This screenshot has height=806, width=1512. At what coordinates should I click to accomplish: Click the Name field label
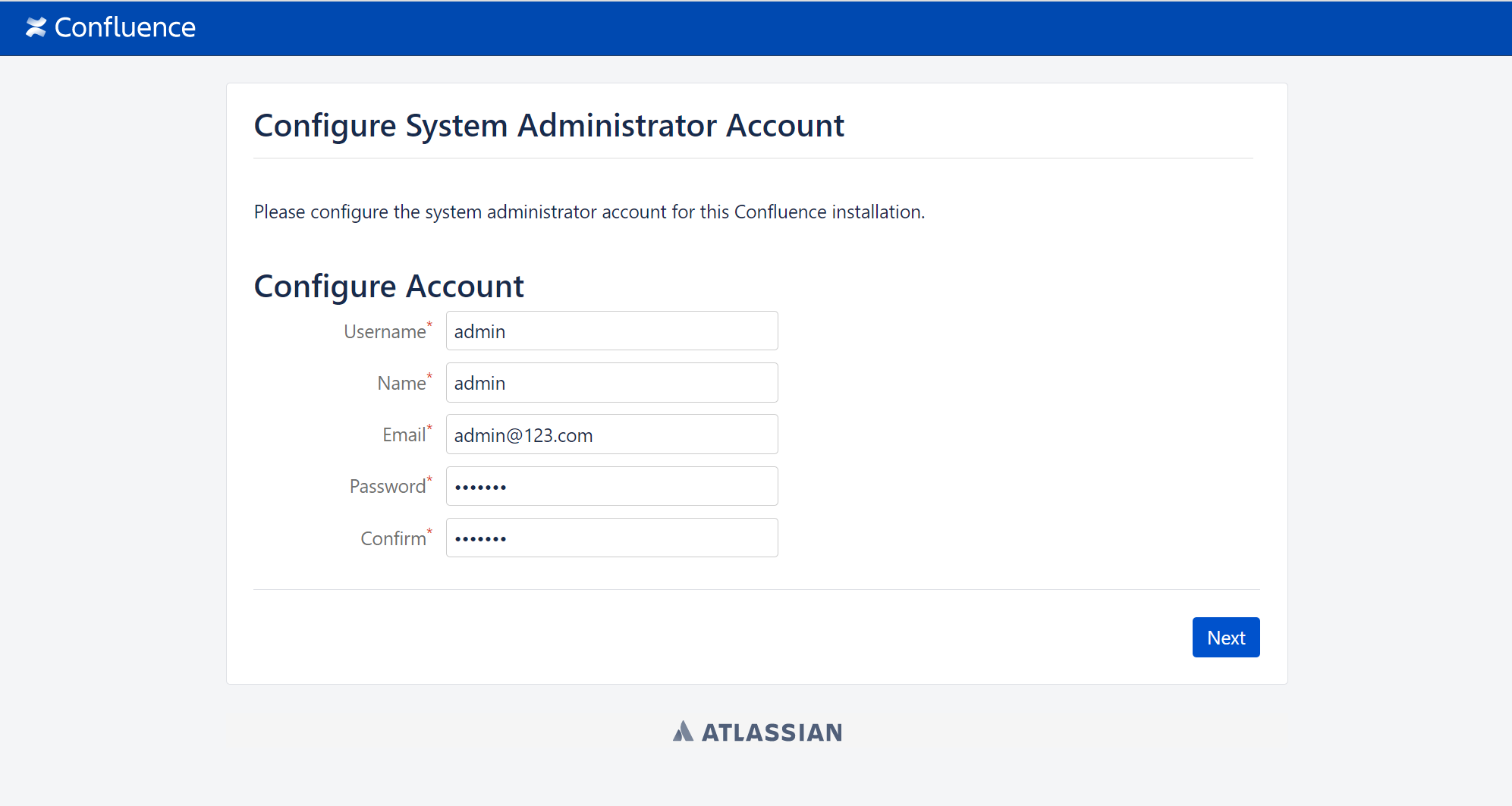click(x=401, y=384)
